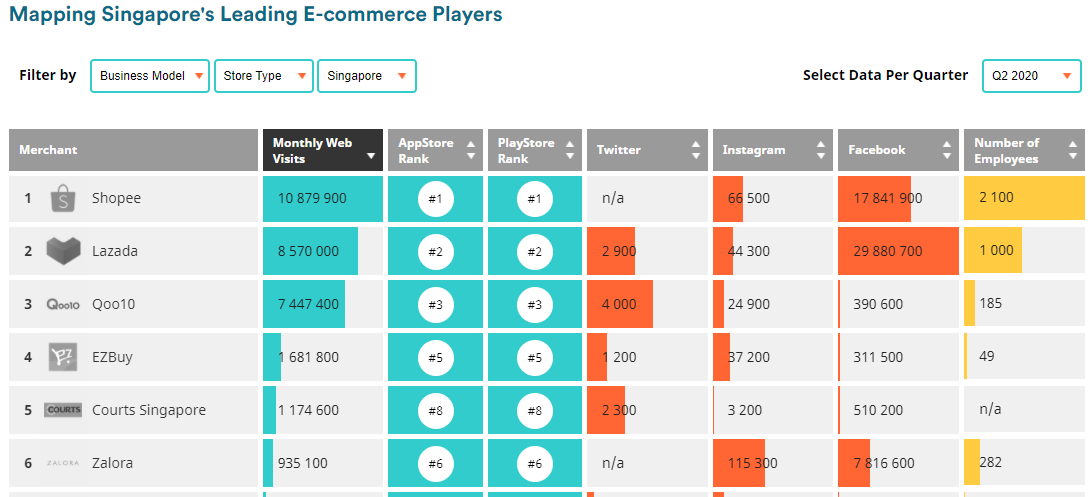Screen dimensions: 1092x497
Task: Click Courts Singapore PlayStore rank #8 badge
Action: point(534,411)
